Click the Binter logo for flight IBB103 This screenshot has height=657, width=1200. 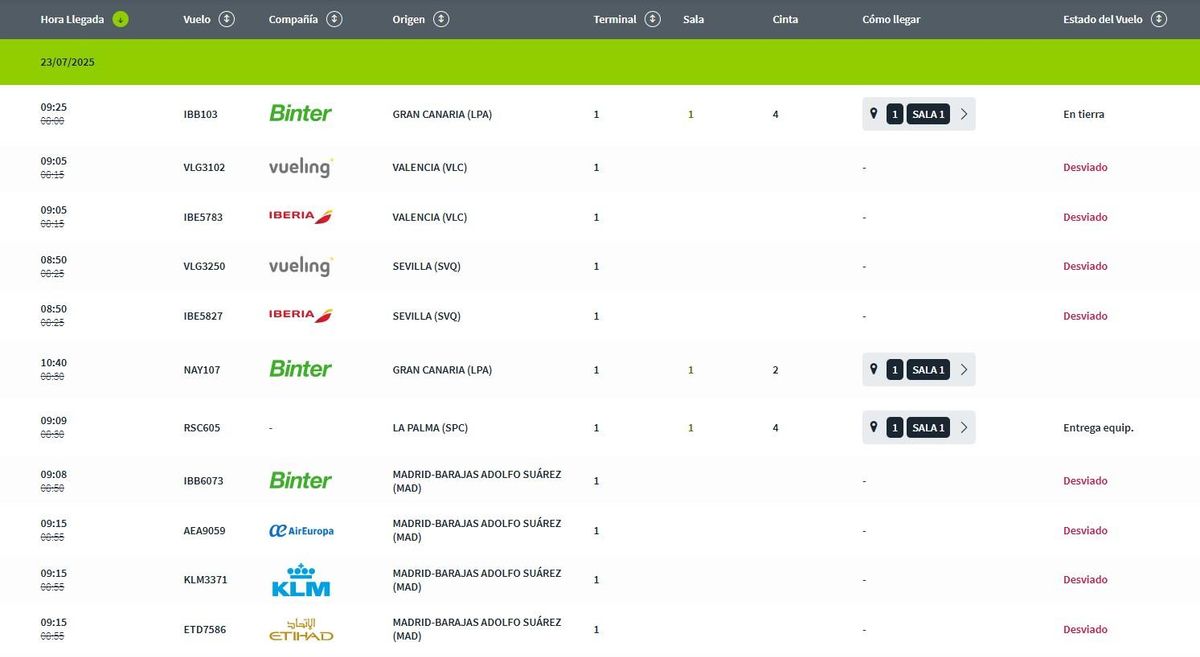click(300, 113)
